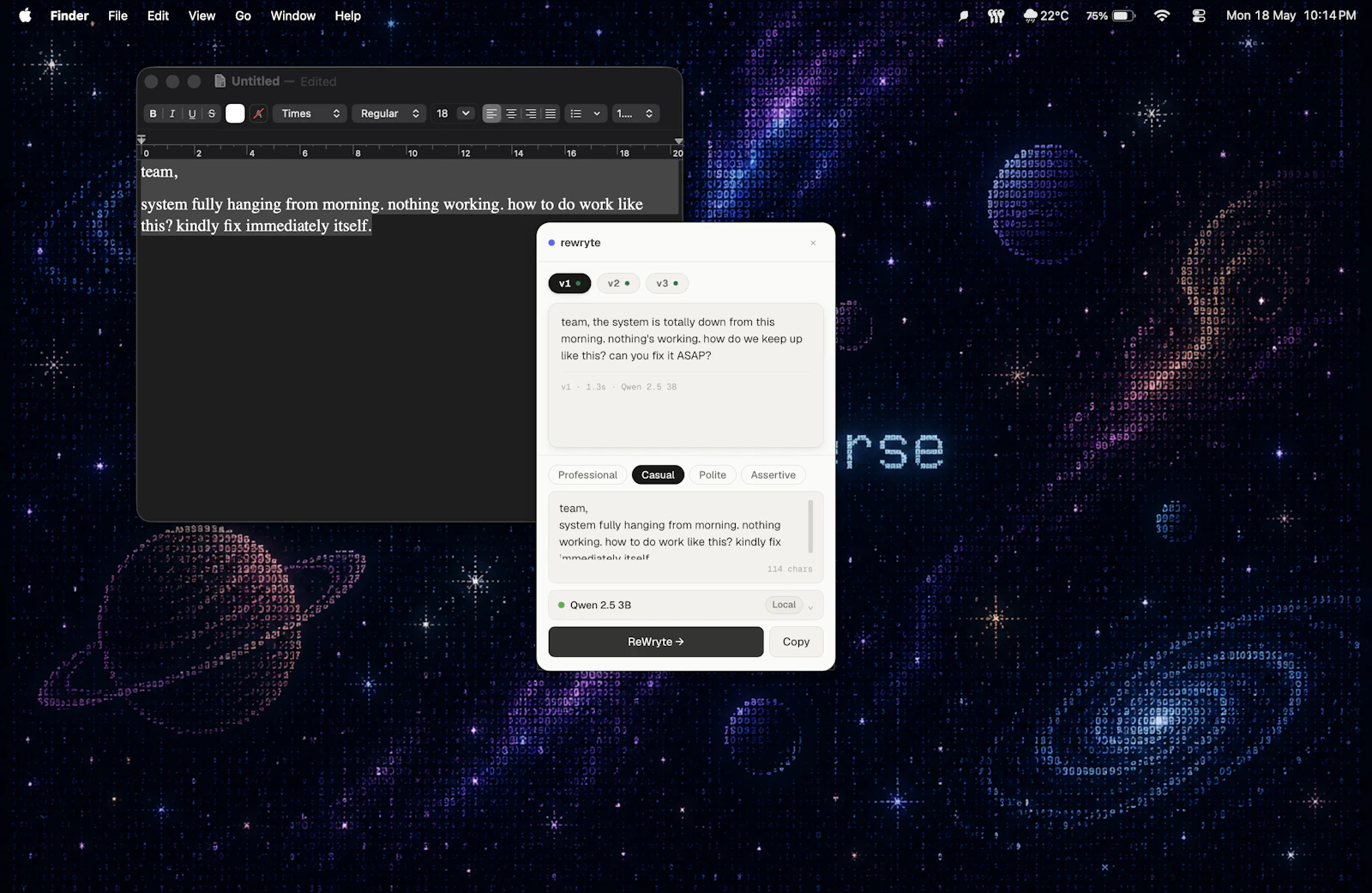Image resolution: width=1372 pixels, height=893 pixels.
Task: Click the rewryte purple dot logo
Action: pyautogui.click(x=551, y=243)
